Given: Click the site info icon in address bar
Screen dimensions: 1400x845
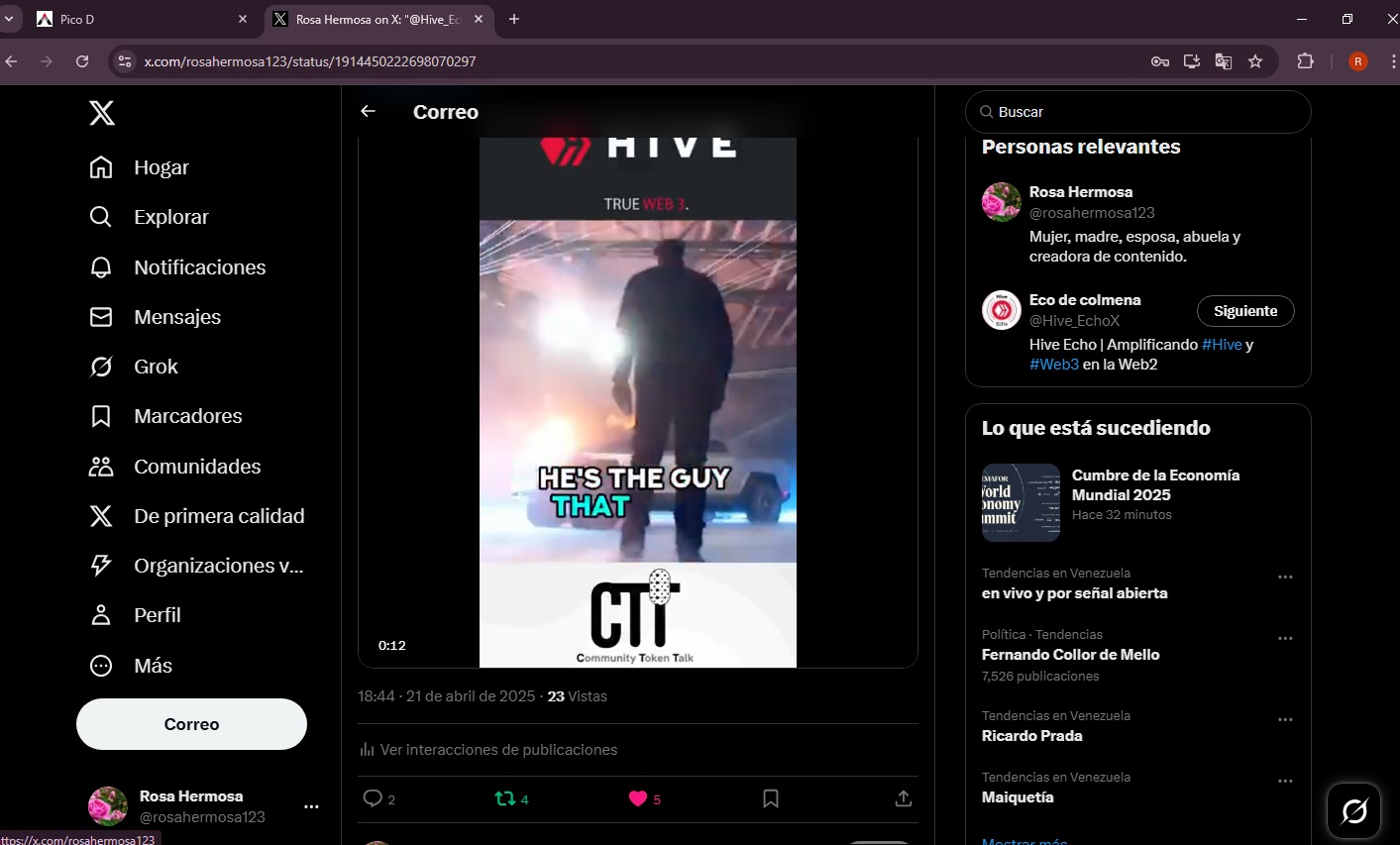Looking at the screenshot, I should coord(124,61).
